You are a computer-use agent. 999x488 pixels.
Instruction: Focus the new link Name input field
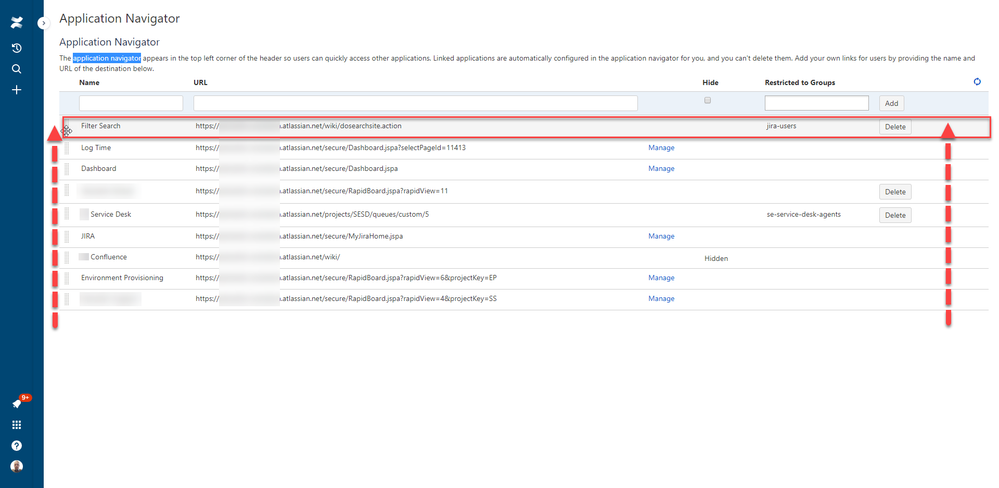pos(131,103)
